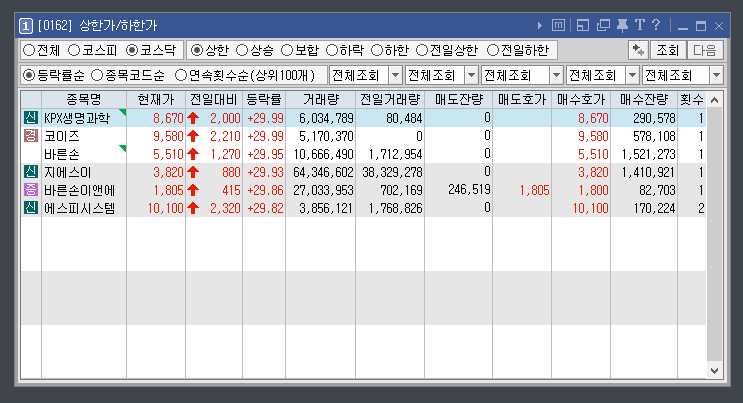Image resolution: width=743 pixels, height=403 pixels.
Task: Open the second 전체조회 dropdown
Action: tap(471, 75)
